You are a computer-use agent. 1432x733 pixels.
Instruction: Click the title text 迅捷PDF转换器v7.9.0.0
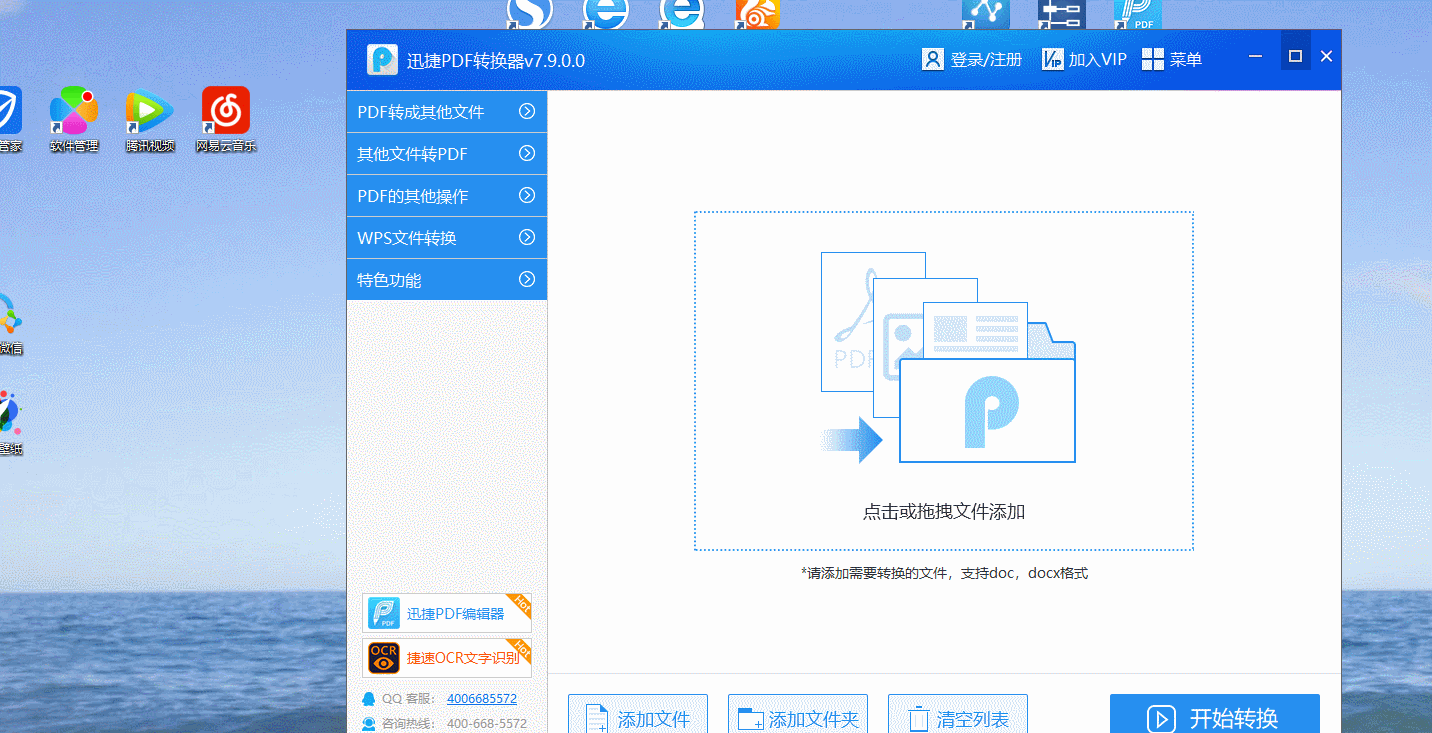coord(496,61)
